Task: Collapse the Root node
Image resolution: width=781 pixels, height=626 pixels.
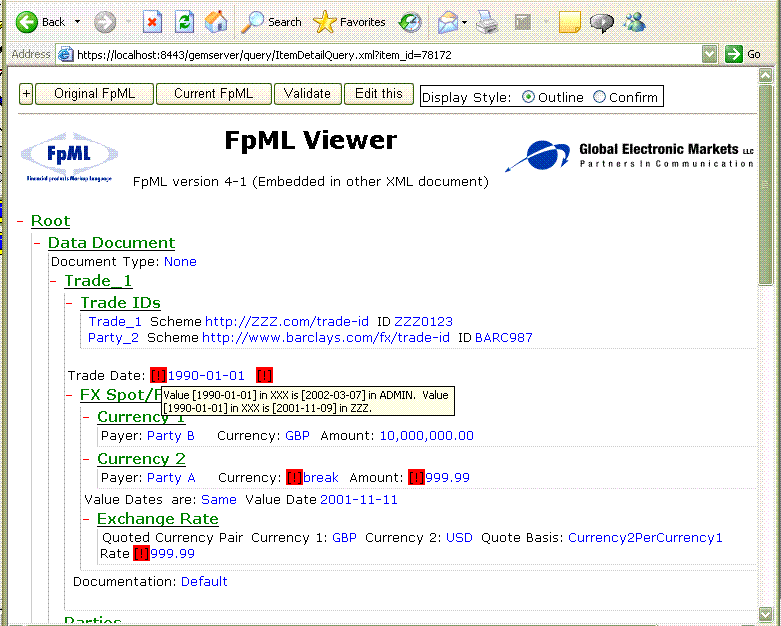Action: (x=20, y=221)
